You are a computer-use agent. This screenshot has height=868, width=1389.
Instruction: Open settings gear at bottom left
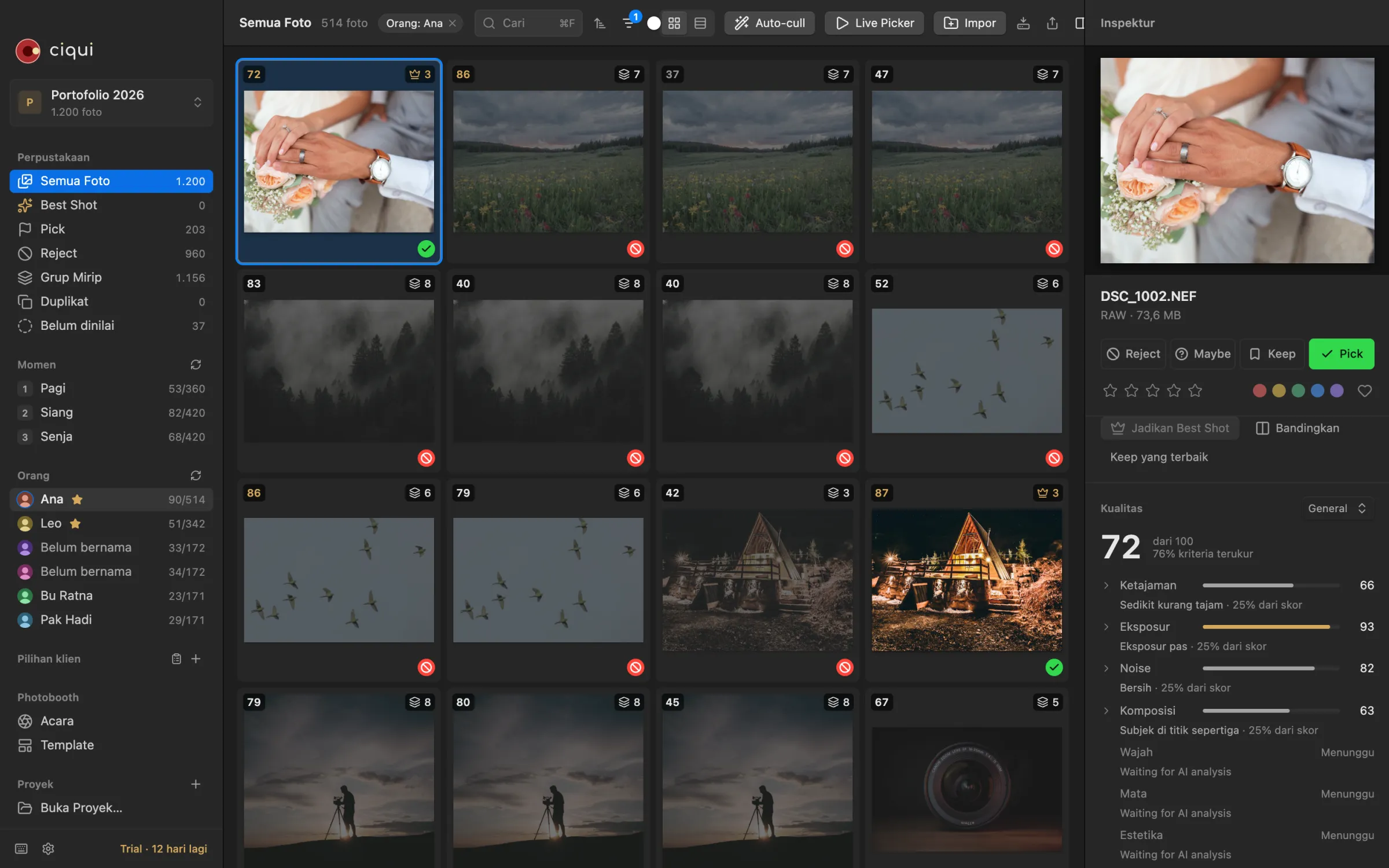(x=48, y=848)
